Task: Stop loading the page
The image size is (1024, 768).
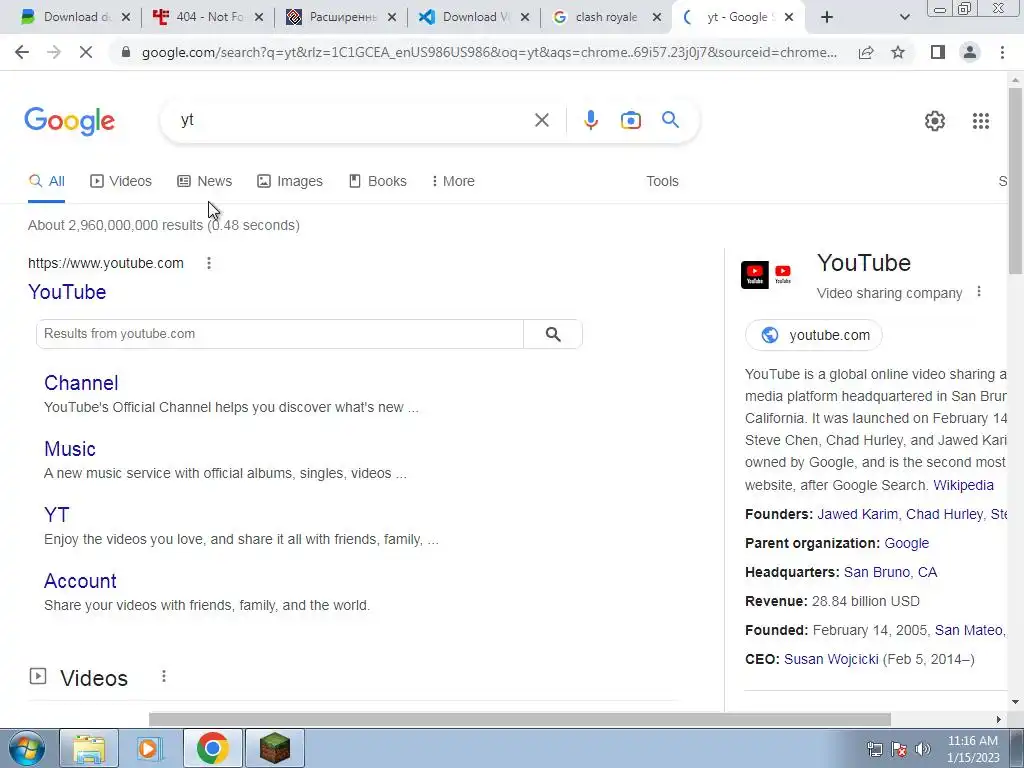Action: point(86,52)
